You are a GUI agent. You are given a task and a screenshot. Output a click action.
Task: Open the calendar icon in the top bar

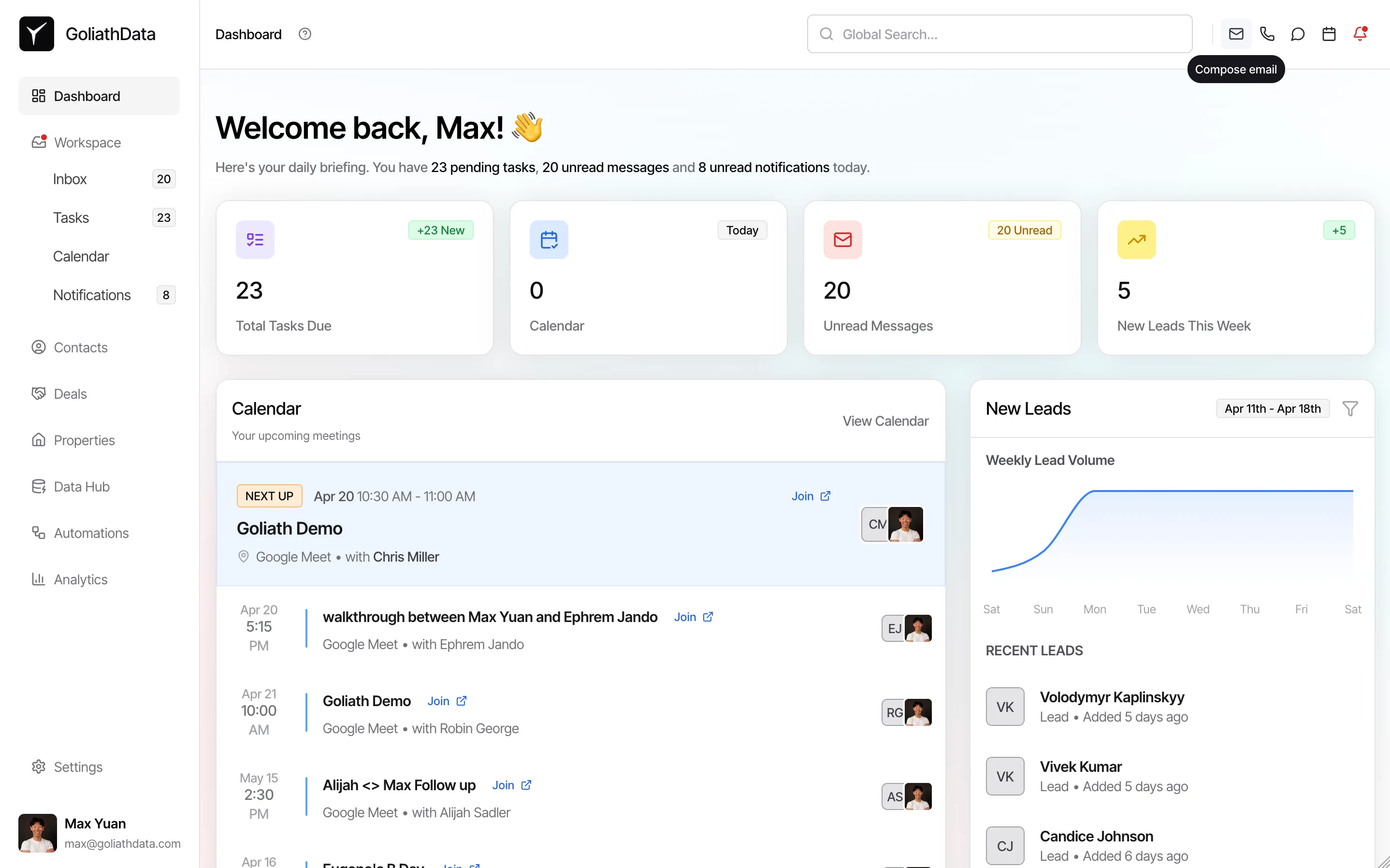tap(1329, 33)
